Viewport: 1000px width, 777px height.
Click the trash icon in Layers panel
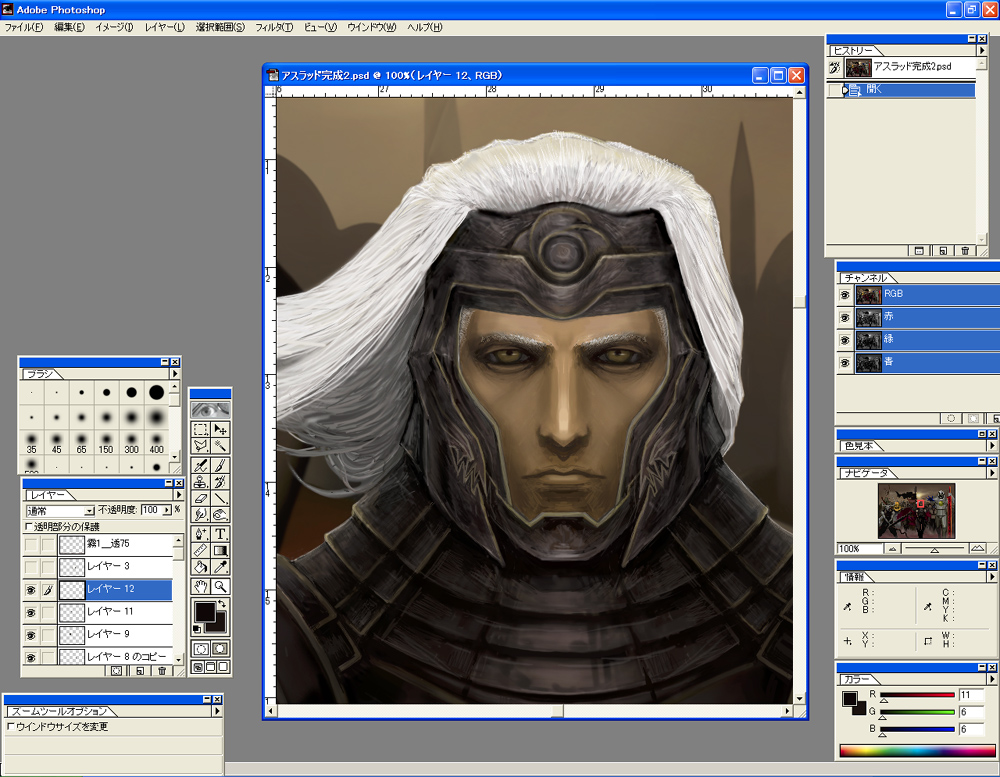pos(162,670)
